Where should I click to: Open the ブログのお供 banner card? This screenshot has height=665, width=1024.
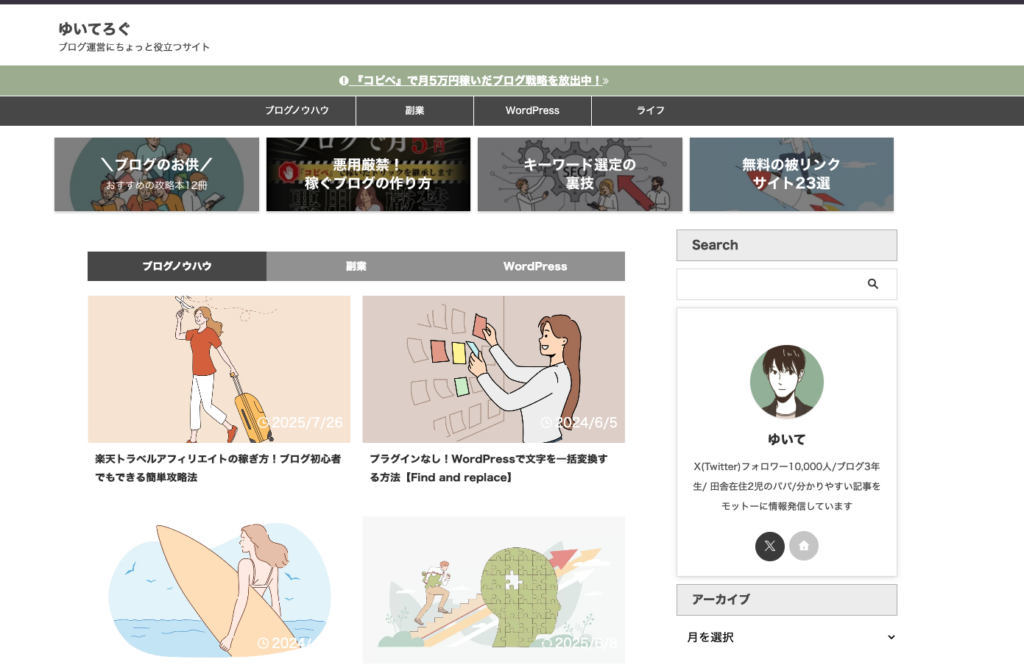tap(156, 174)
